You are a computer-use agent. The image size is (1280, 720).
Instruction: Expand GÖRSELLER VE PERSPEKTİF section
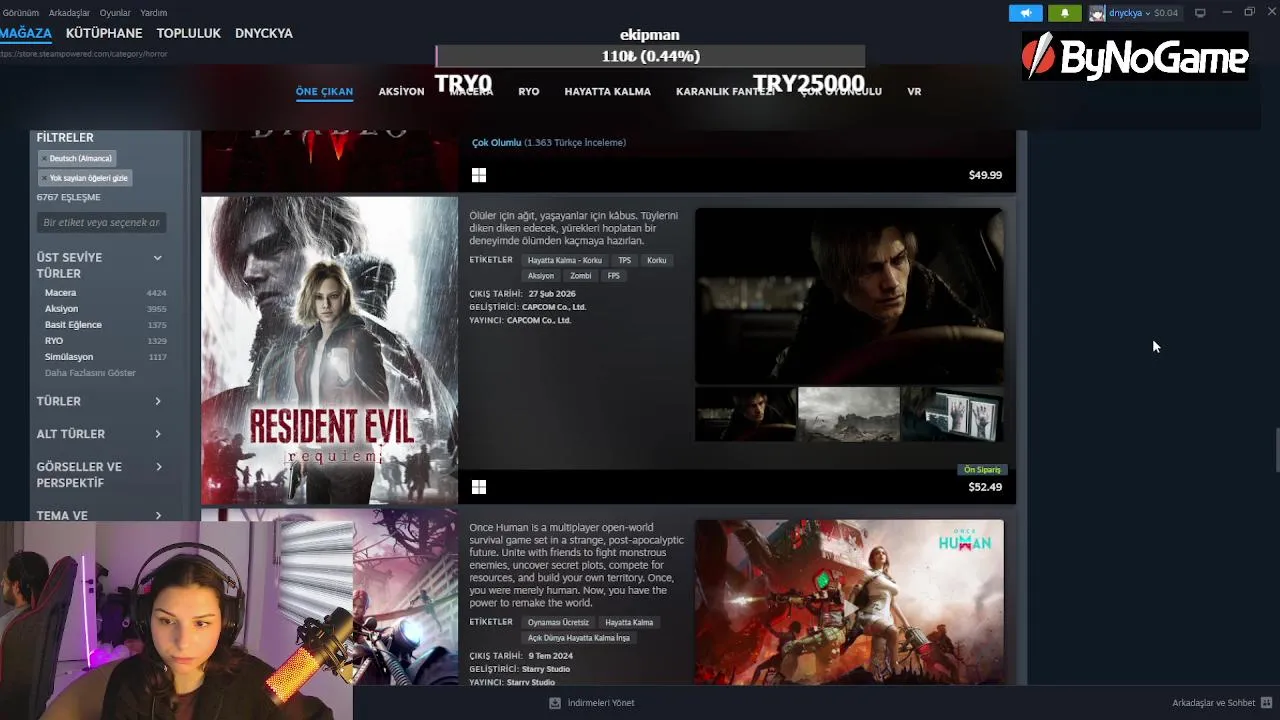(x=100, y=474)
